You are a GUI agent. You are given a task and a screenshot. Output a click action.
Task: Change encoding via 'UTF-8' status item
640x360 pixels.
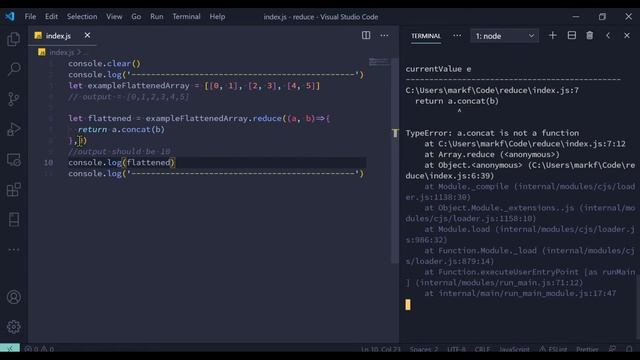(456, 349)
